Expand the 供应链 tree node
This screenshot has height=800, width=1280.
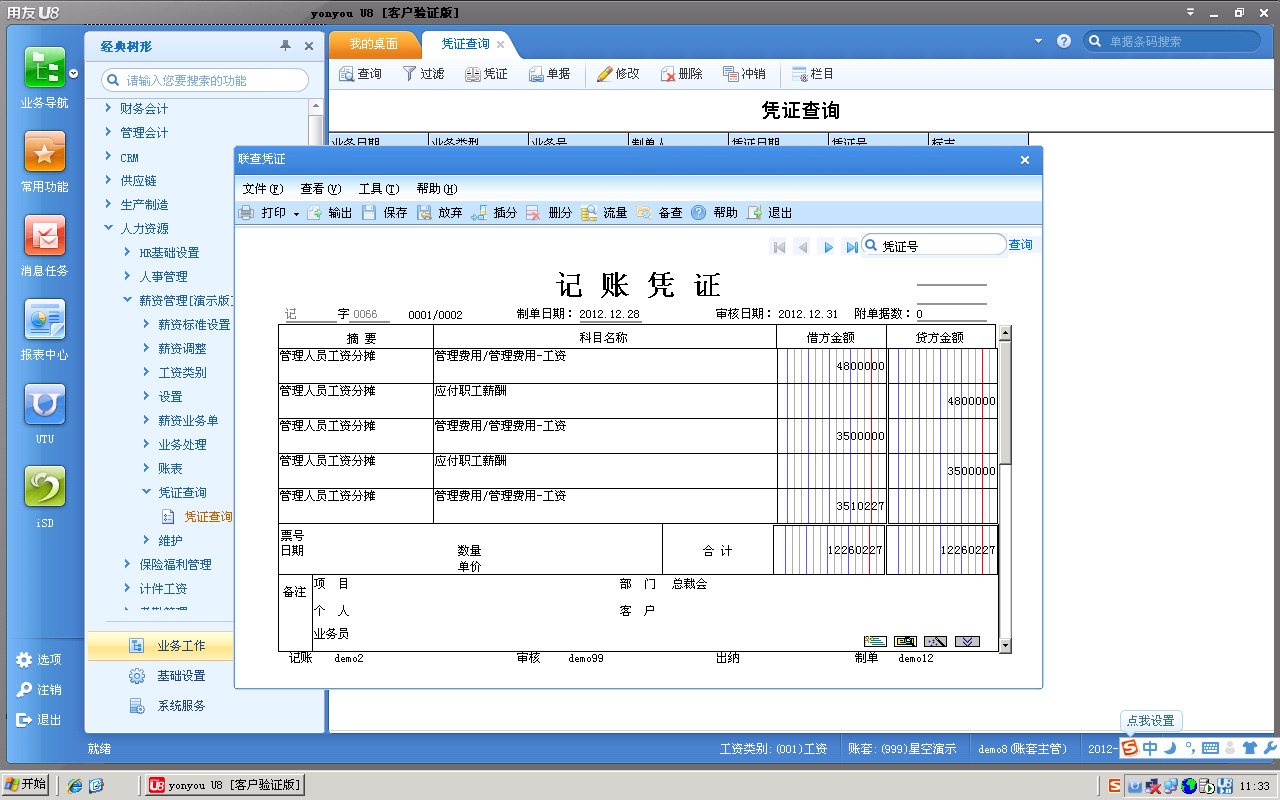point(109,180)
